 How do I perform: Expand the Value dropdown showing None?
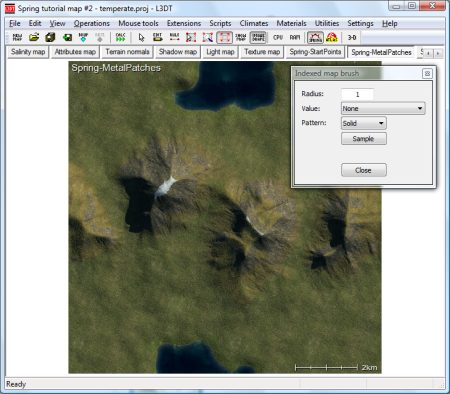[383, 108]
